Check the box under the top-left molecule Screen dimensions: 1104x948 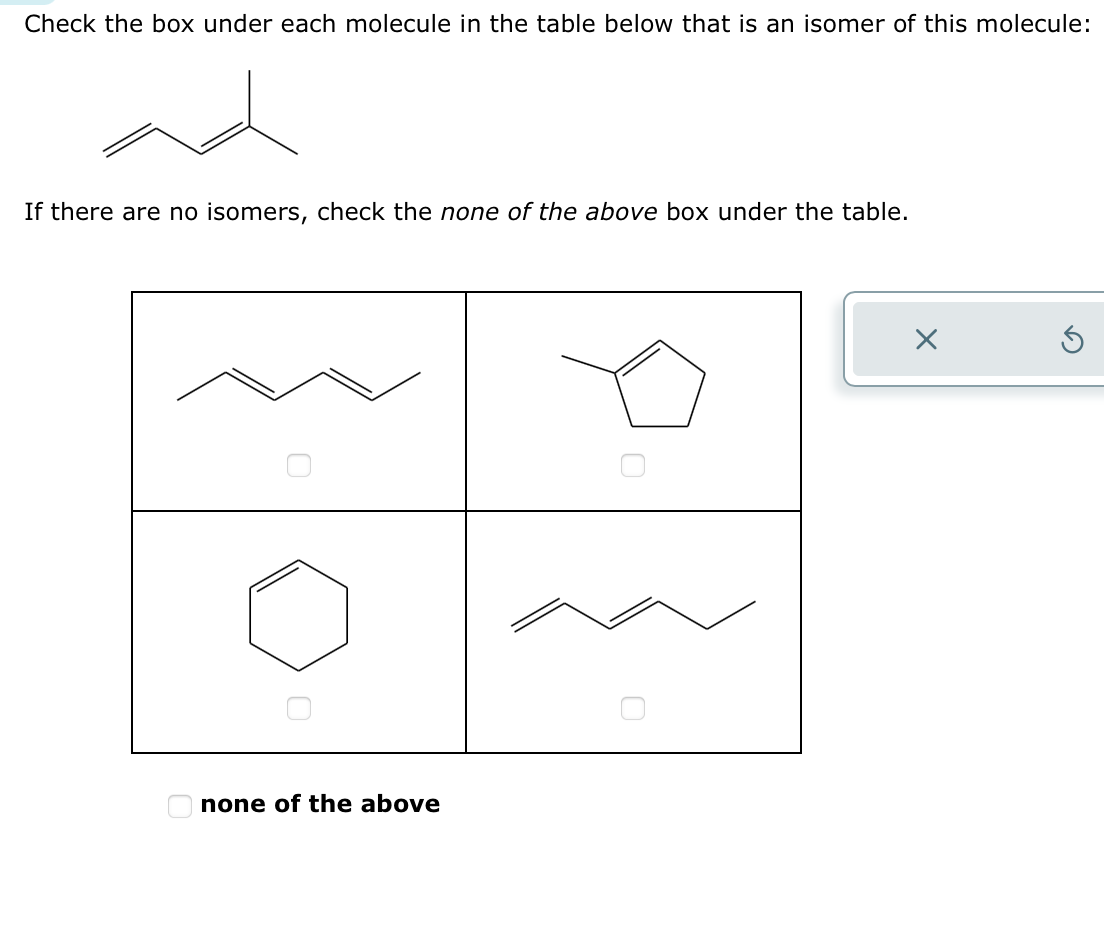coord(299,464)
